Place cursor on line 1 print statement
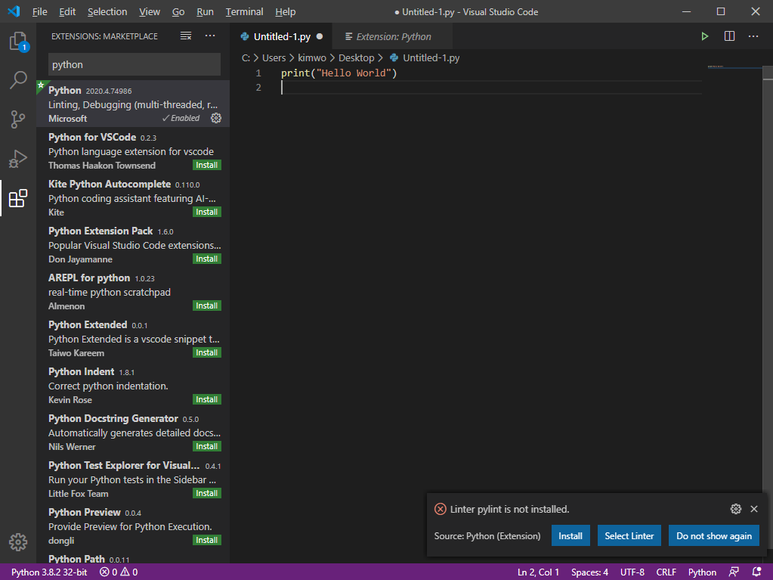Viewport: 773px width, 580px height. [339, 73]
